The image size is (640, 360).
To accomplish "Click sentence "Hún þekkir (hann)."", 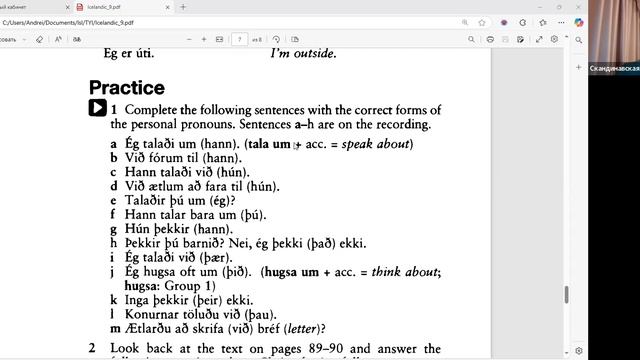I will point(179,229).
